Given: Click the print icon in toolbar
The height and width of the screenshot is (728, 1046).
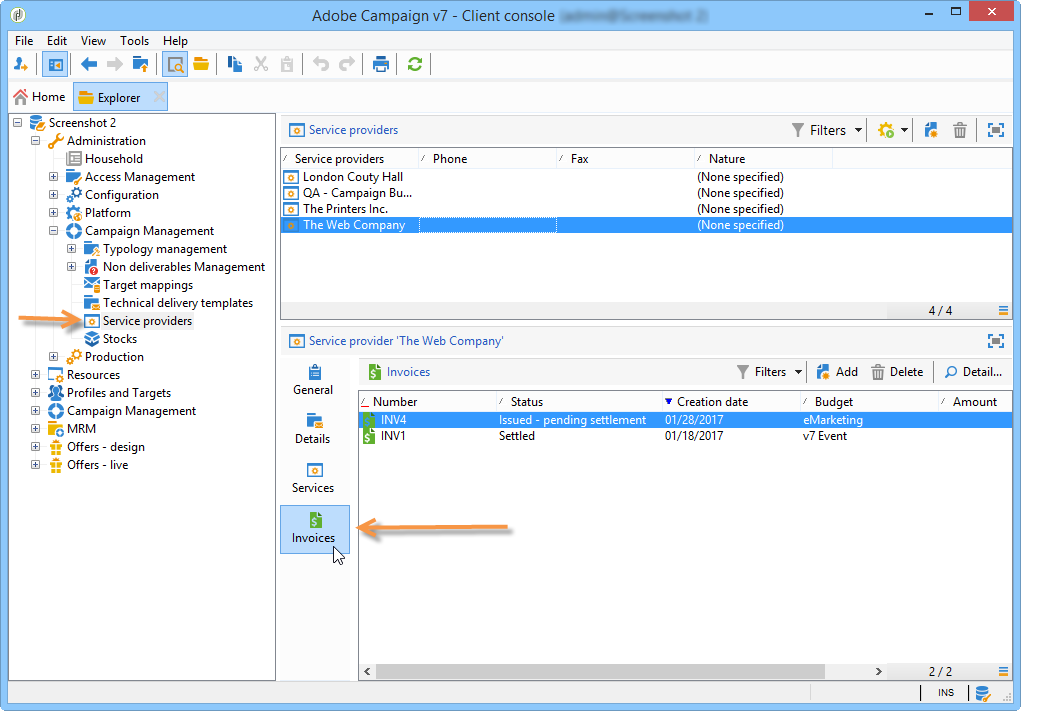Looking at the screenshot, I should (x=381, y=65).
